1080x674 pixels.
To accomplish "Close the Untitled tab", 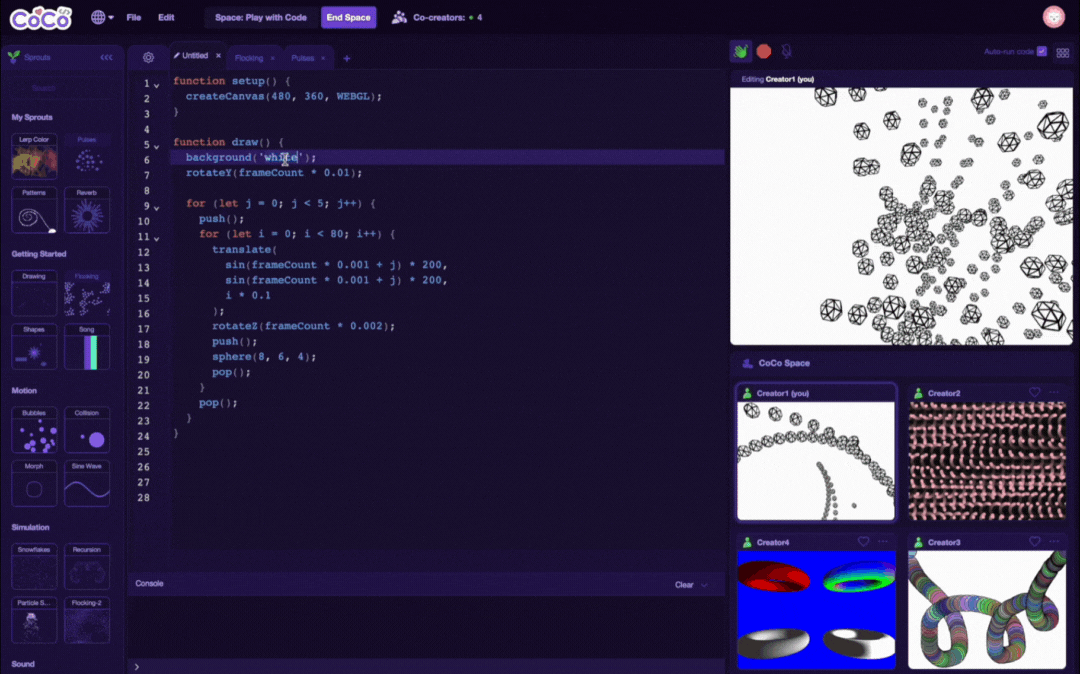I will point(218,56).
